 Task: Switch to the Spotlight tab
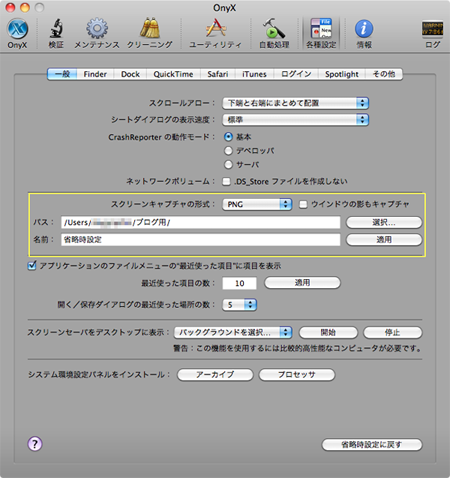(342, 74)
